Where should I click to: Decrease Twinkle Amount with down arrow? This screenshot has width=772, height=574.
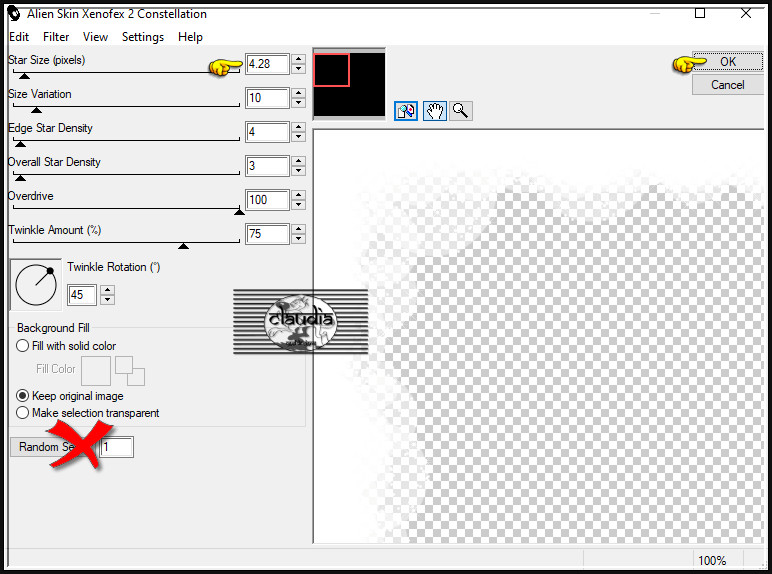pos(298,239)
